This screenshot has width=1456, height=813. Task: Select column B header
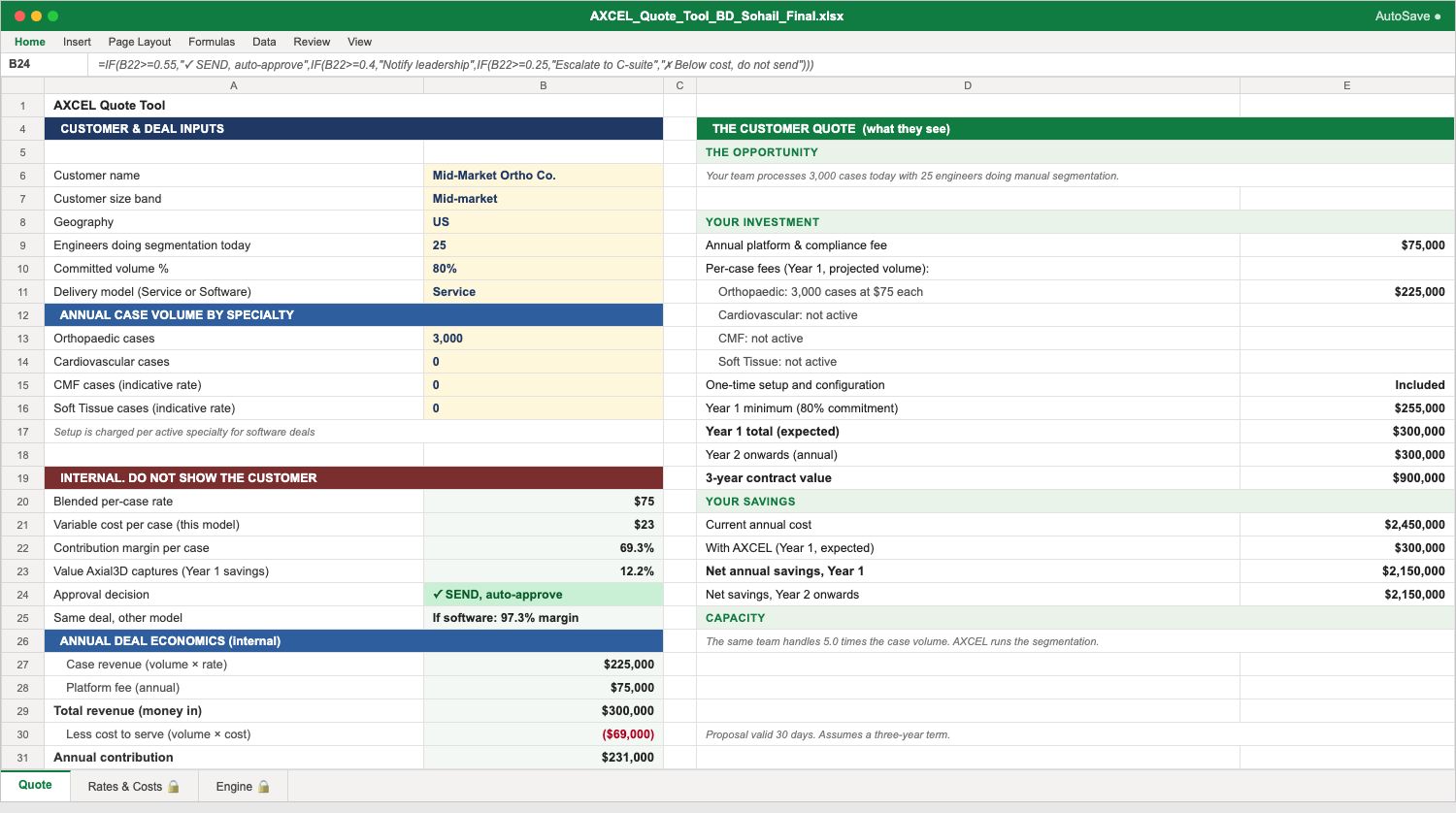[544, 85]
